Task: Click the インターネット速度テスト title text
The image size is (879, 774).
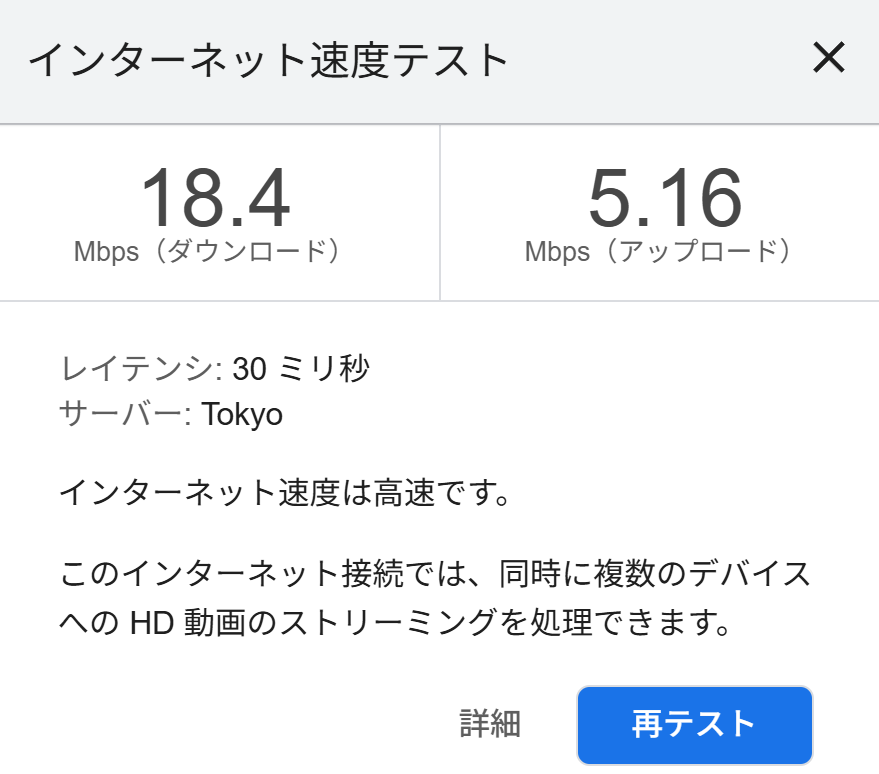Action: pos(269,60)
